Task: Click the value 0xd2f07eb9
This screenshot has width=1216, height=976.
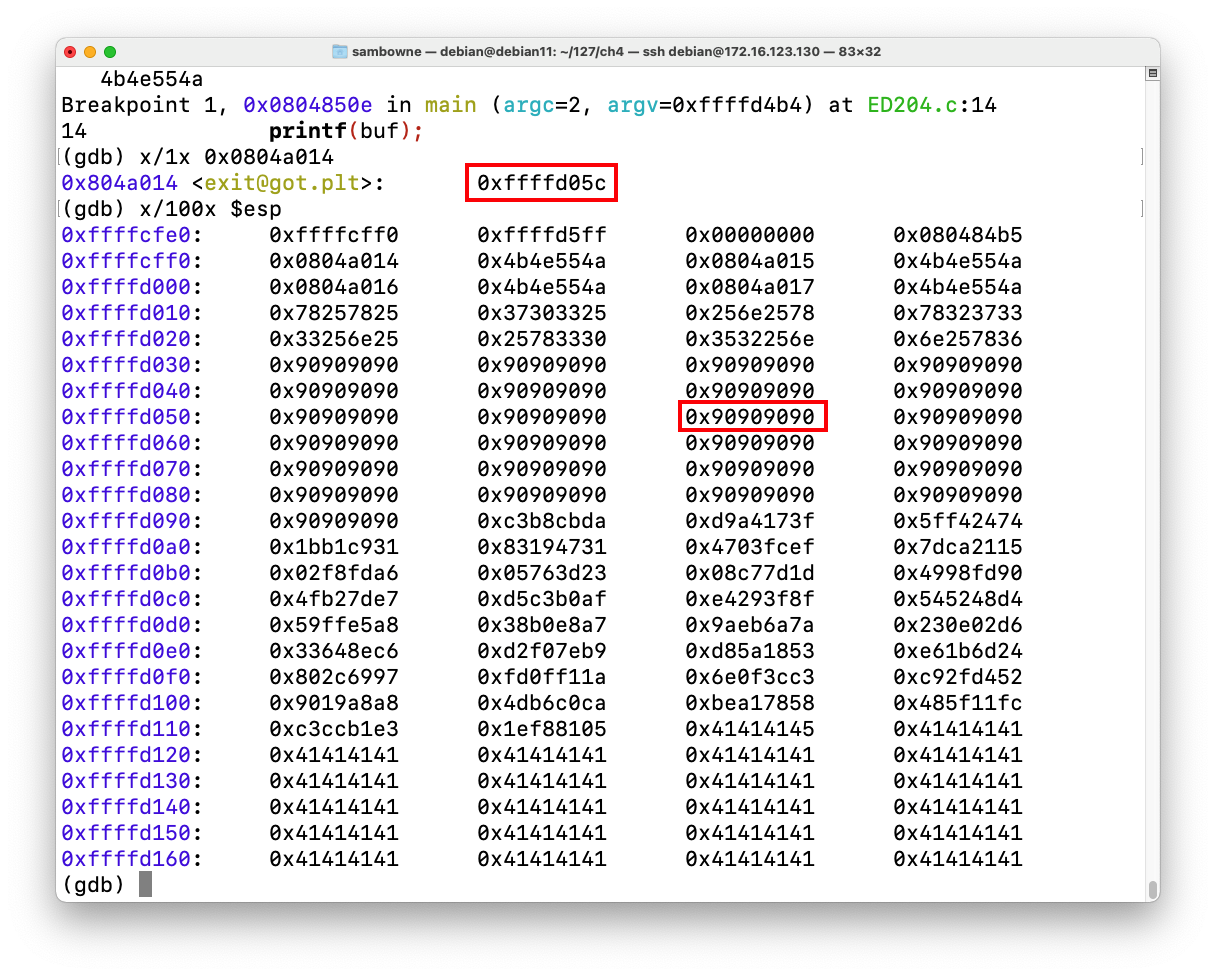Action: 542,651
